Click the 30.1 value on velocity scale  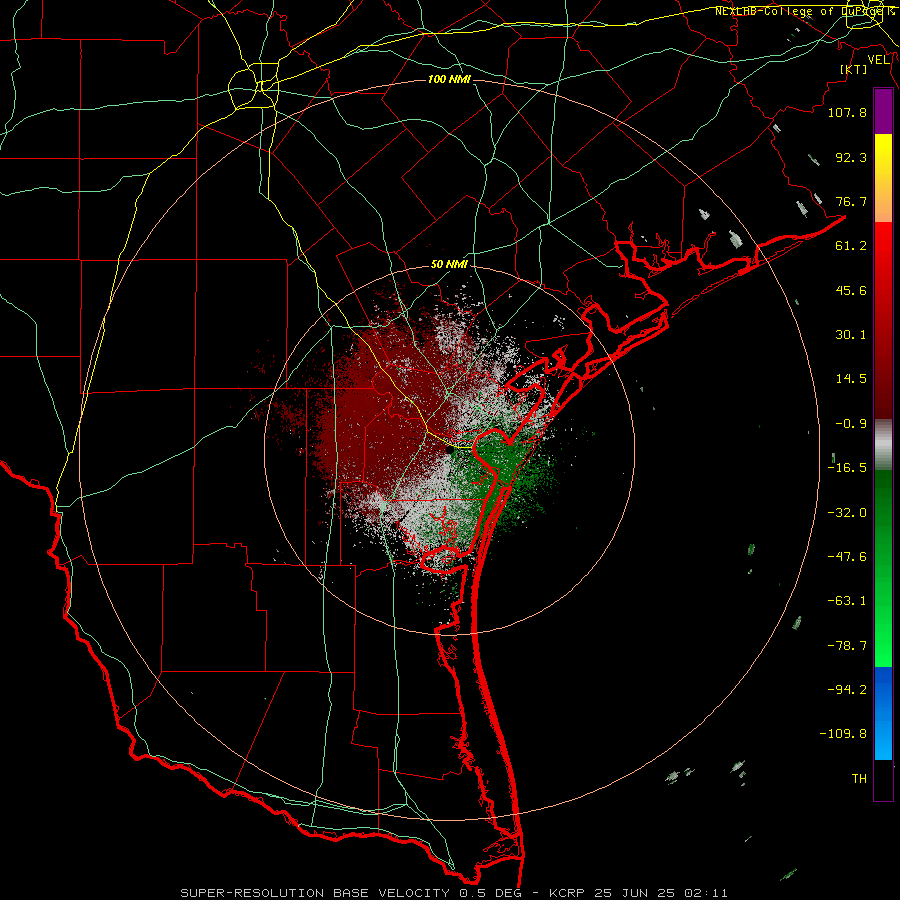click(x=851, y=335)
